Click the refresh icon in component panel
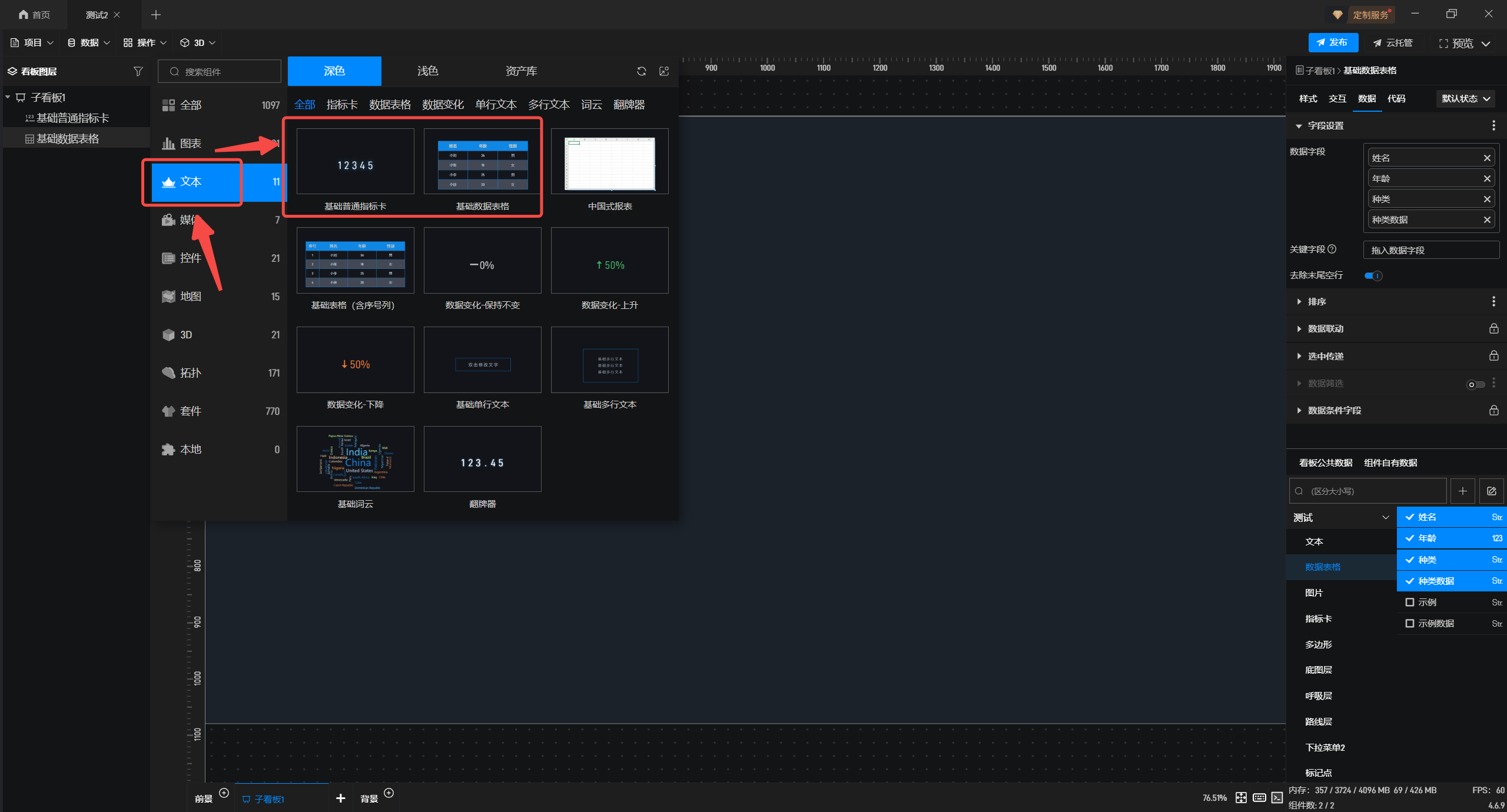The width and height of the screenshot is (1507, 812). 641,71
